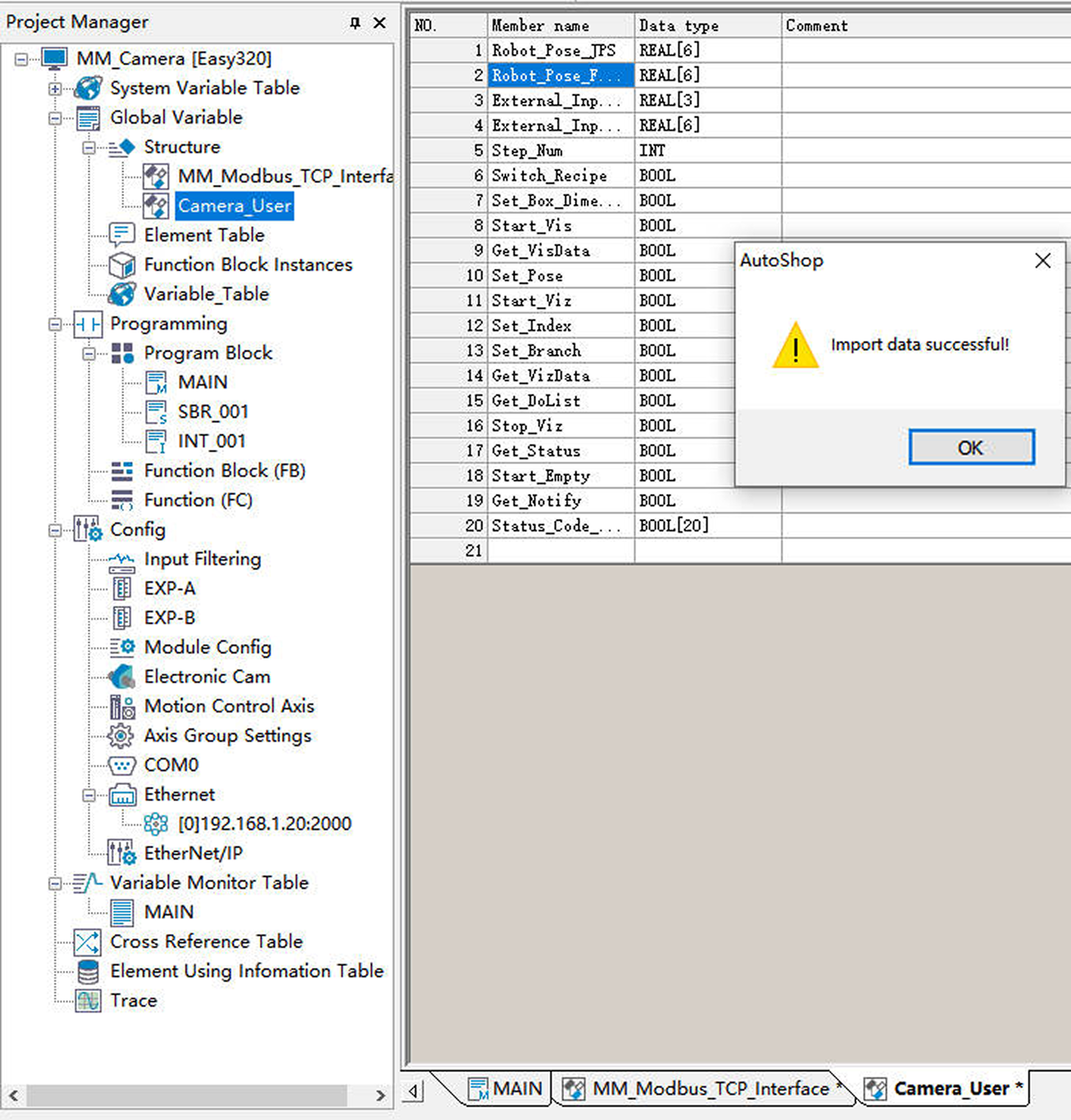Screen dimensions: 1071x1120
Task: Click the Function Block Instances cube icon
Action: (x=122, y=265)
